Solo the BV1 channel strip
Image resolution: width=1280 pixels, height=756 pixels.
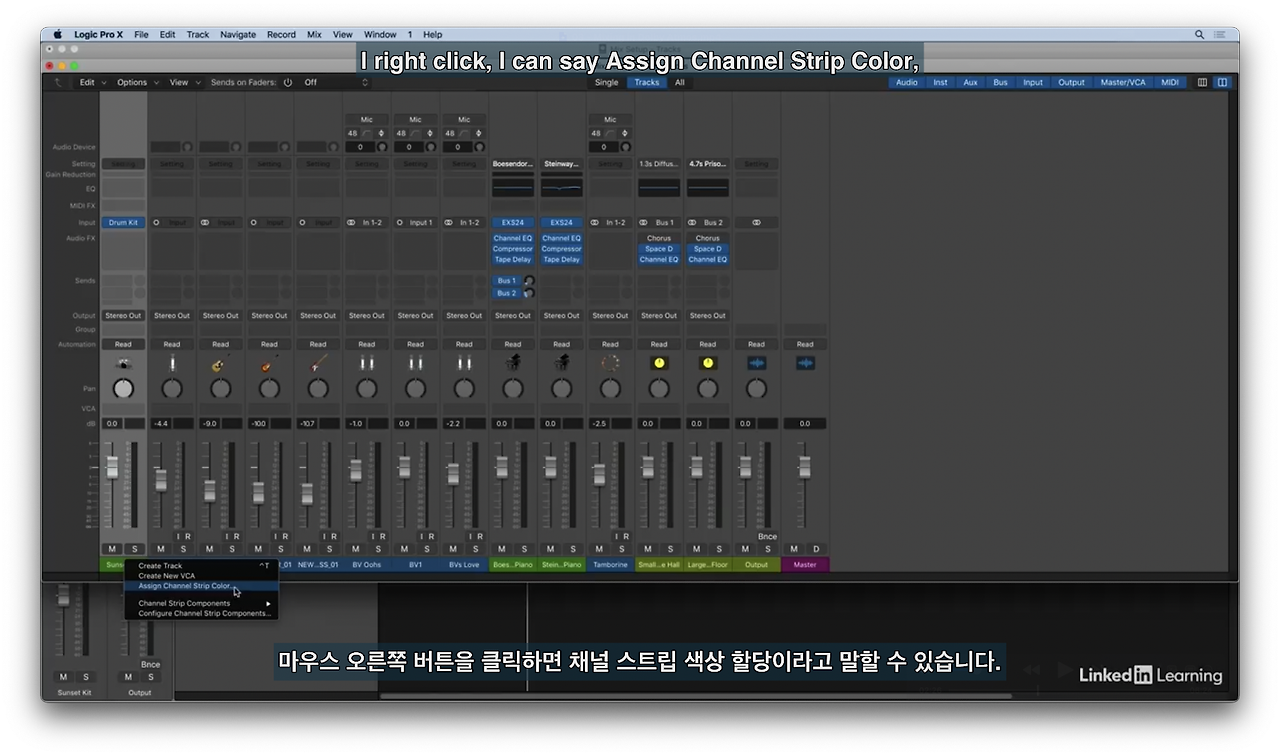[427, 549]
